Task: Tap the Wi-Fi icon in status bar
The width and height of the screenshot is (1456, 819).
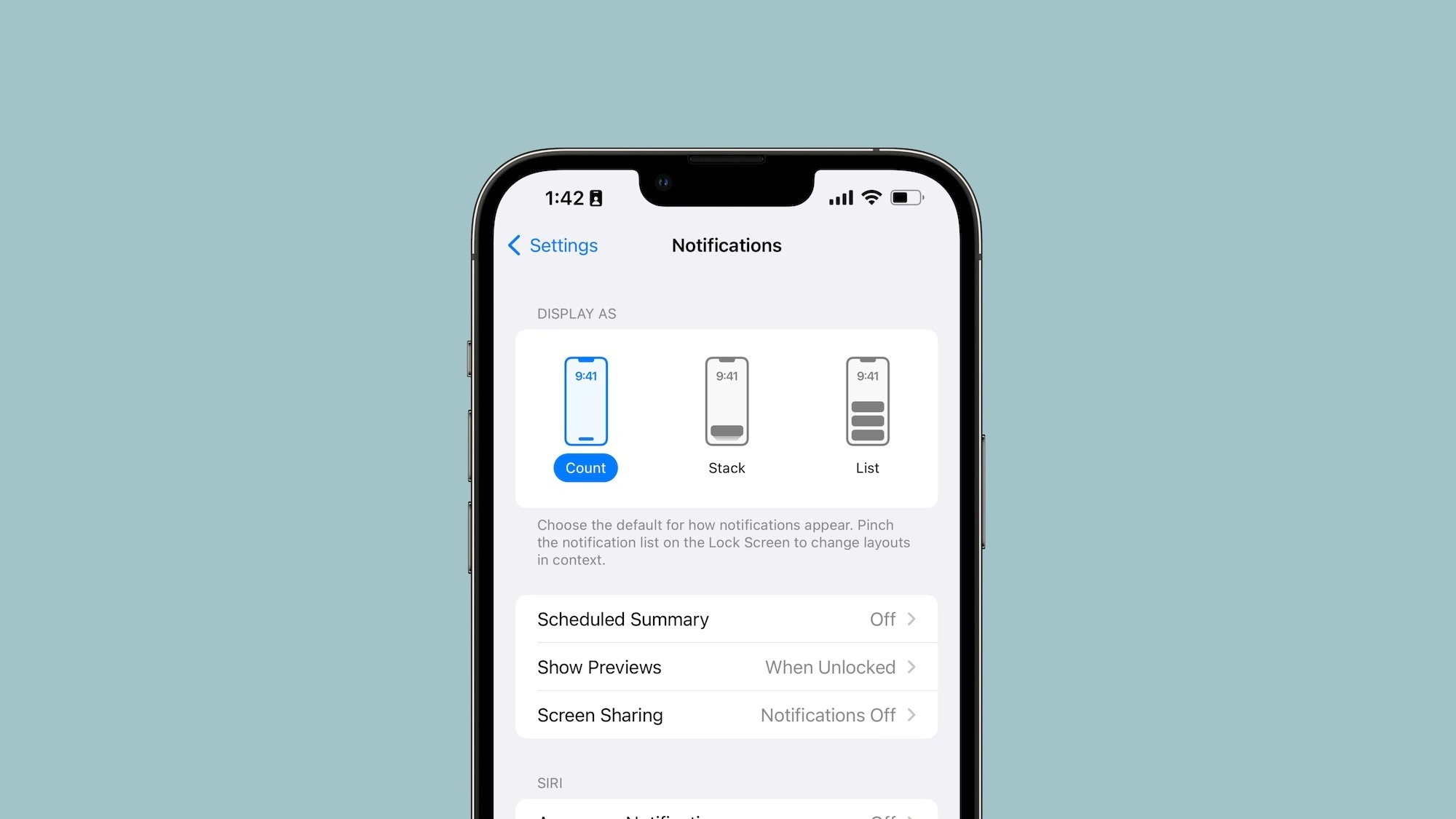Action: click(x=872, y=197)
